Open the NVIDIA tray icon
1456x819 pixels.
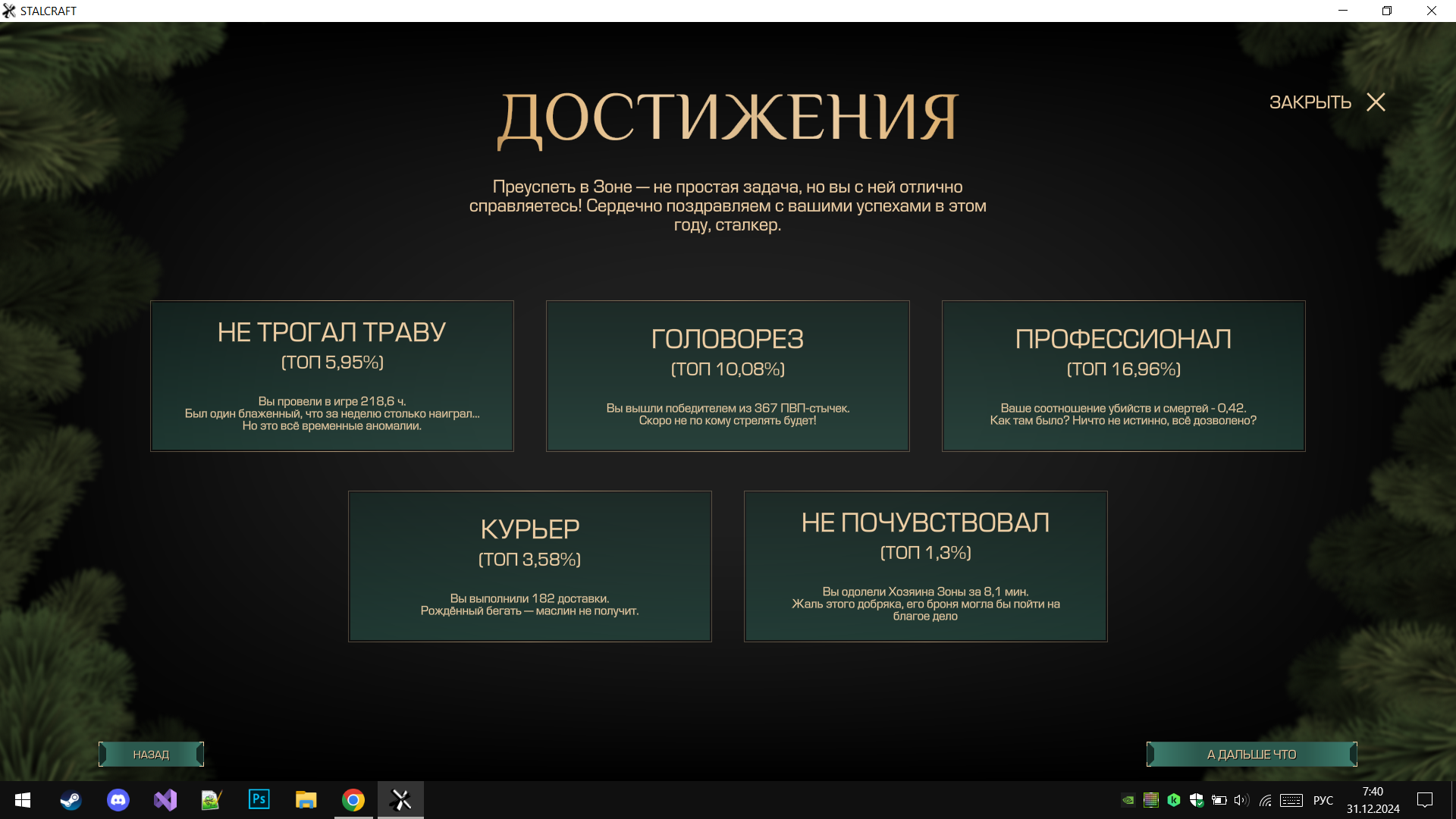(x=1128, y=800)
